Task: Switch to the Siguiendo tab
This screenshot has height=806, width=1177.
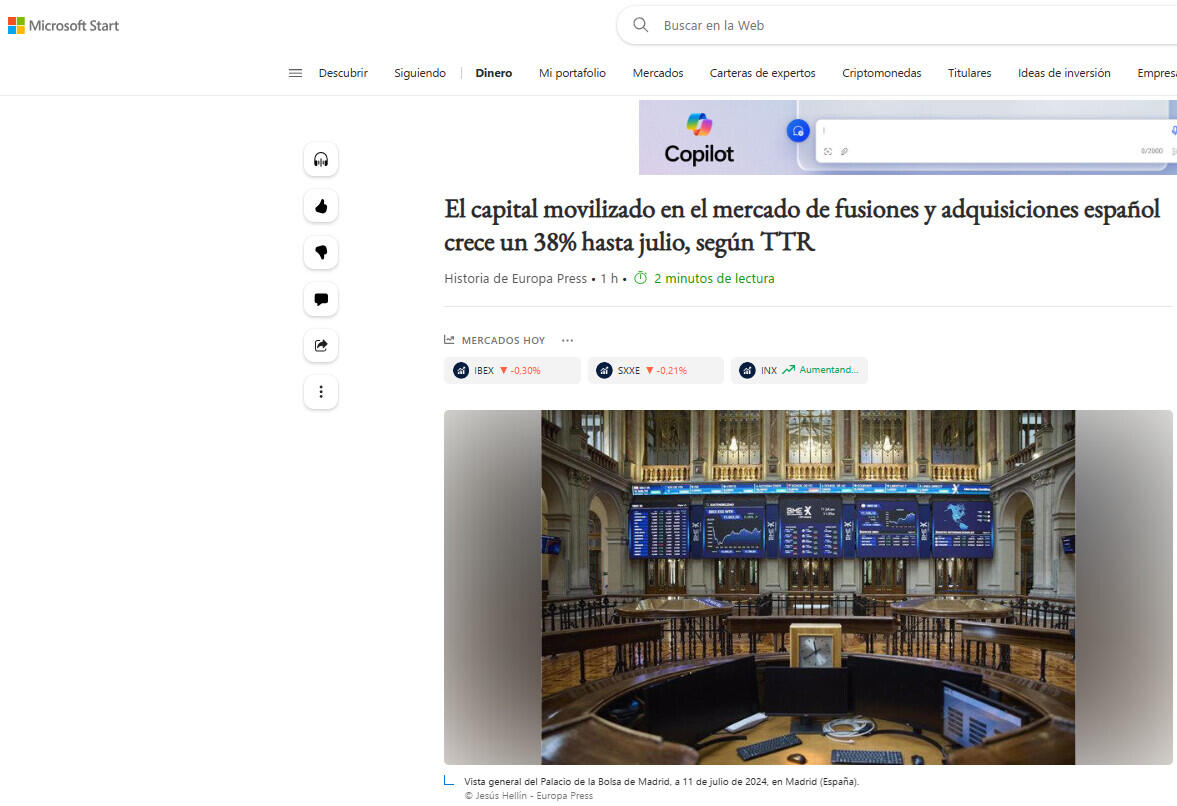Action: click(420, 73)
